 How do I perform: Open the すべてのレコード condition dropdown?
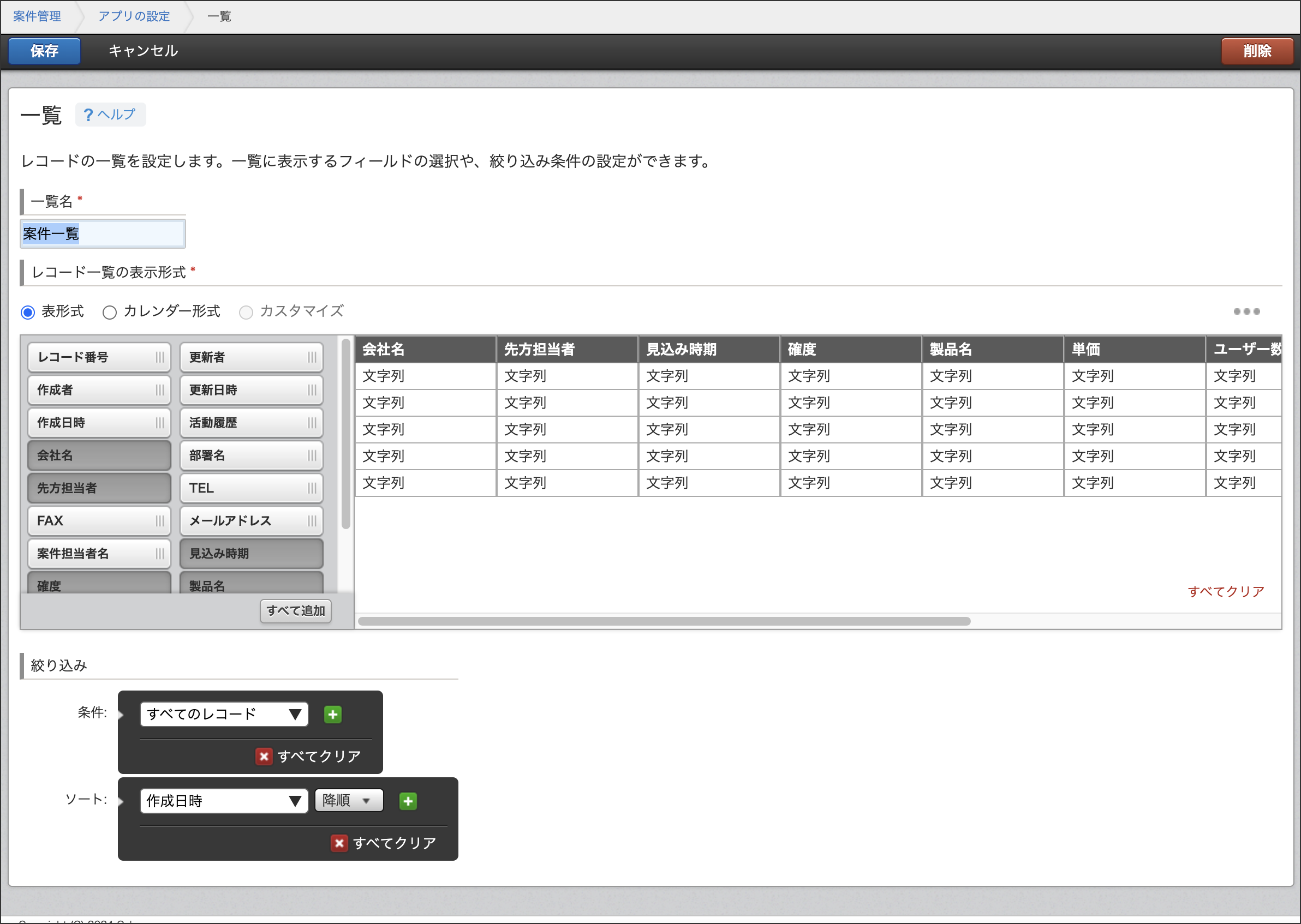pyautogui.click(x=224, y=714)
